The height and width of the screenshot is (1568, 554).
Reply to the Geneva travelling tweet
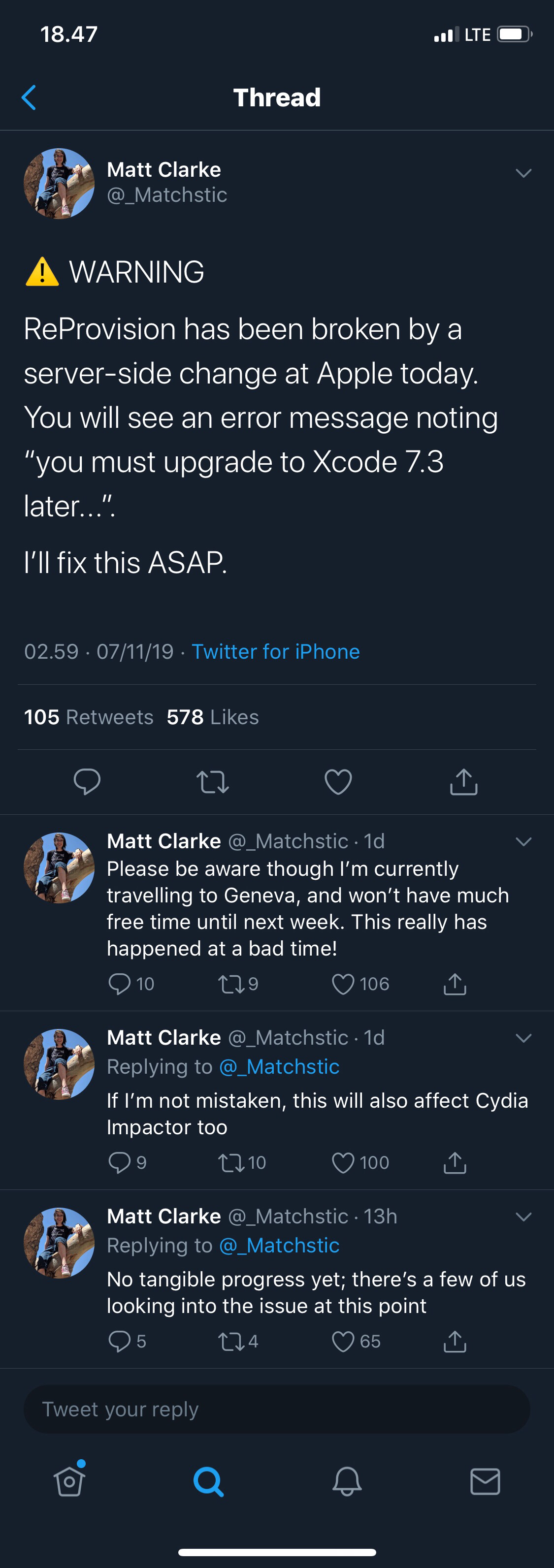pyautogui.click(x=119, y=984)
